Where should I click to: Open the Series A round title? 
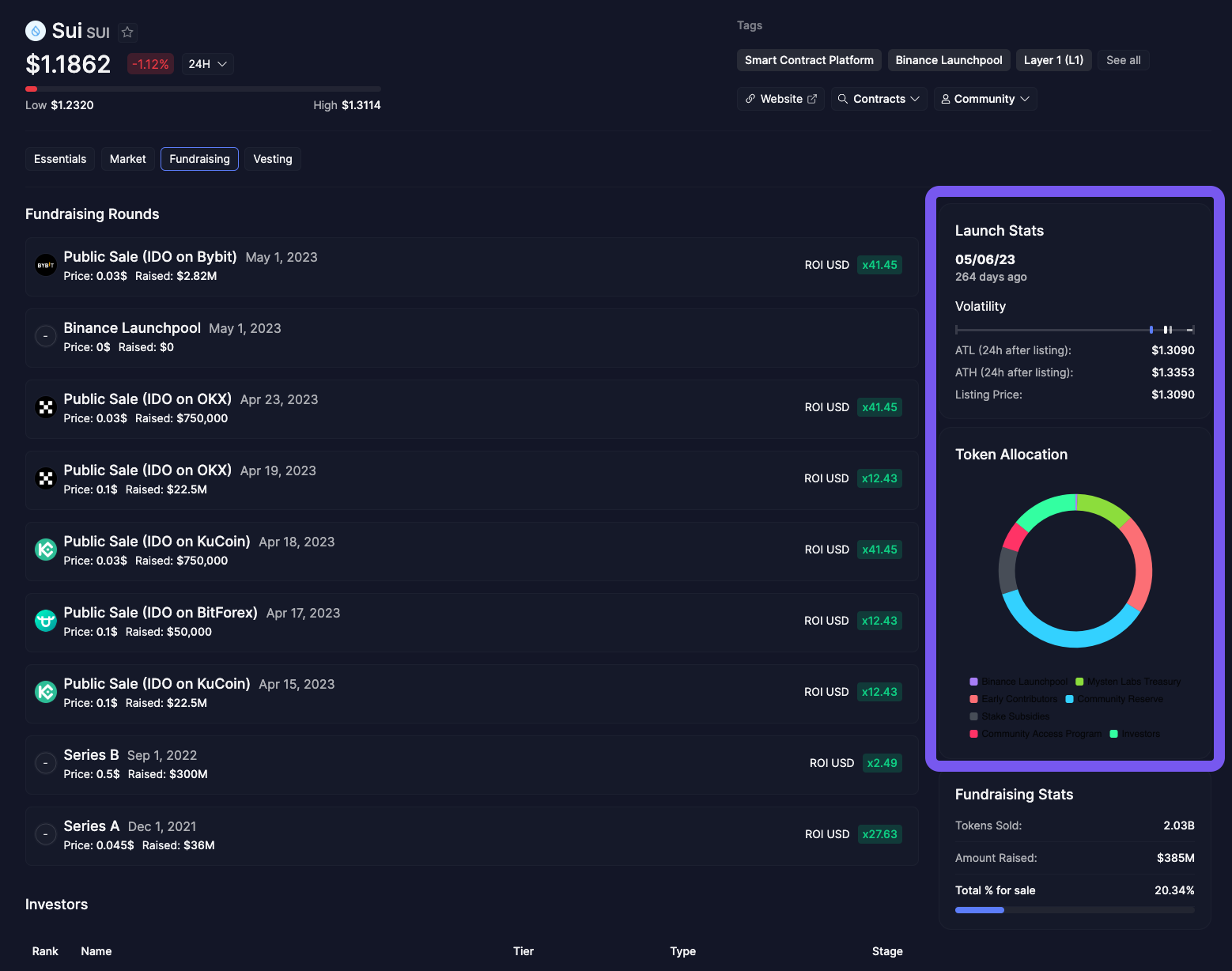click(92, 826)
